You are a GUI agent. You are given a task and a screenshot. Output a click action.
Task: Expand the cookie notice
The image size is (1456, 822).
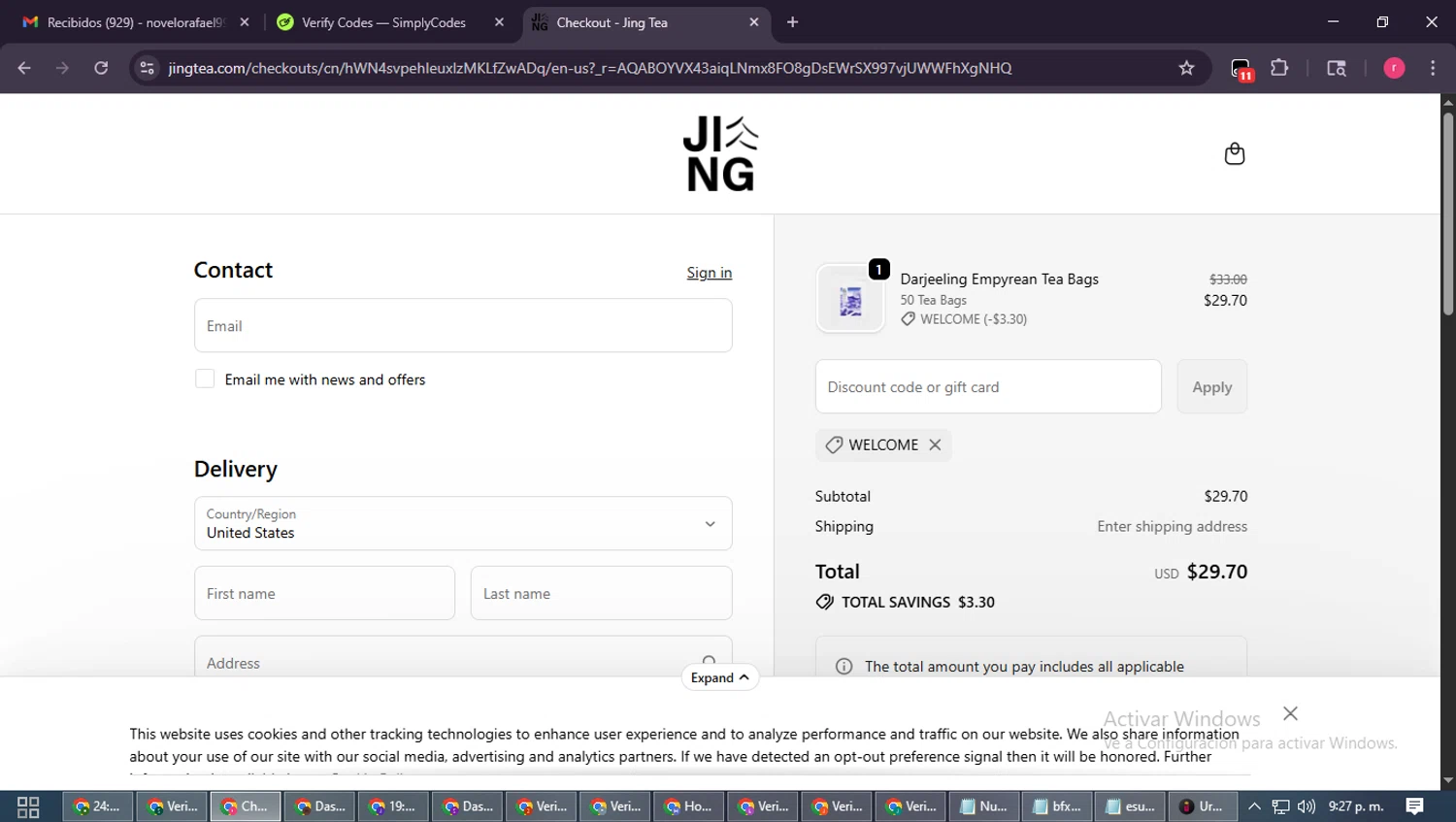(x=720, y=677)
